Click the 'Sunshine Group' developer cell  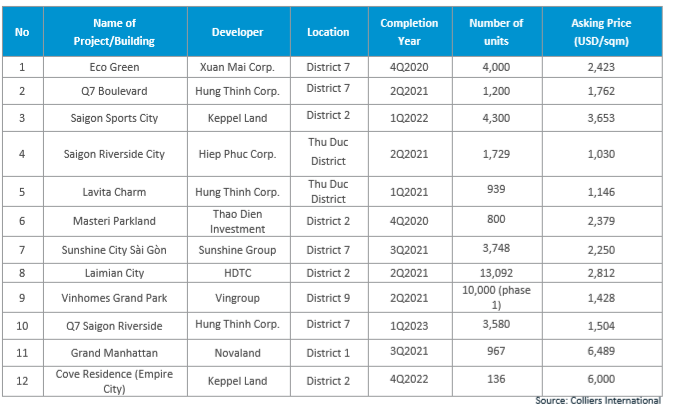pos(239,250)
